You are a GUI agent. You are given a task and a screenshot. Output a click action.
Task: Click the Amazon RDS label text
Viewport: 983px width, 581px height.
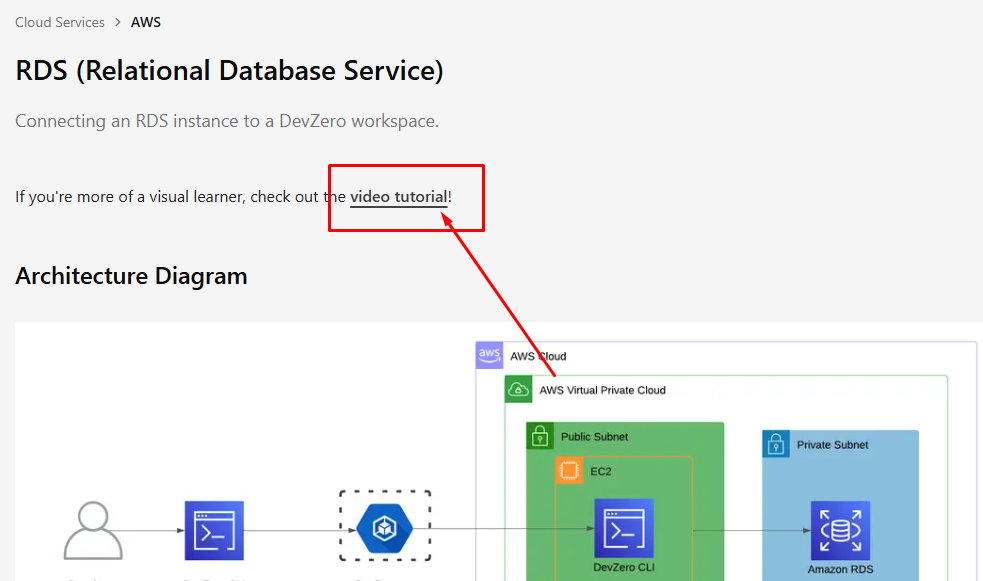tap(840, 569)
